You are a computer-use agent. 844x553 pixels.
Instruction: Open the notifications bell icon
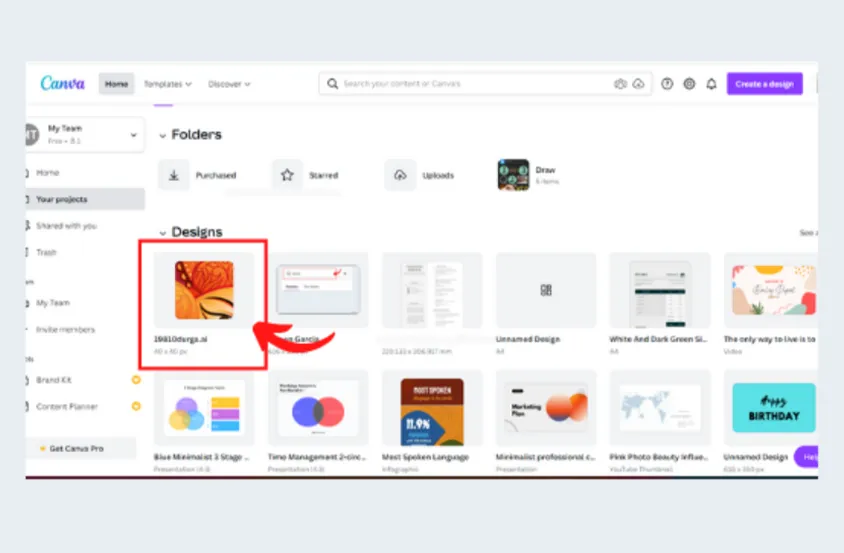coord(711,83)
